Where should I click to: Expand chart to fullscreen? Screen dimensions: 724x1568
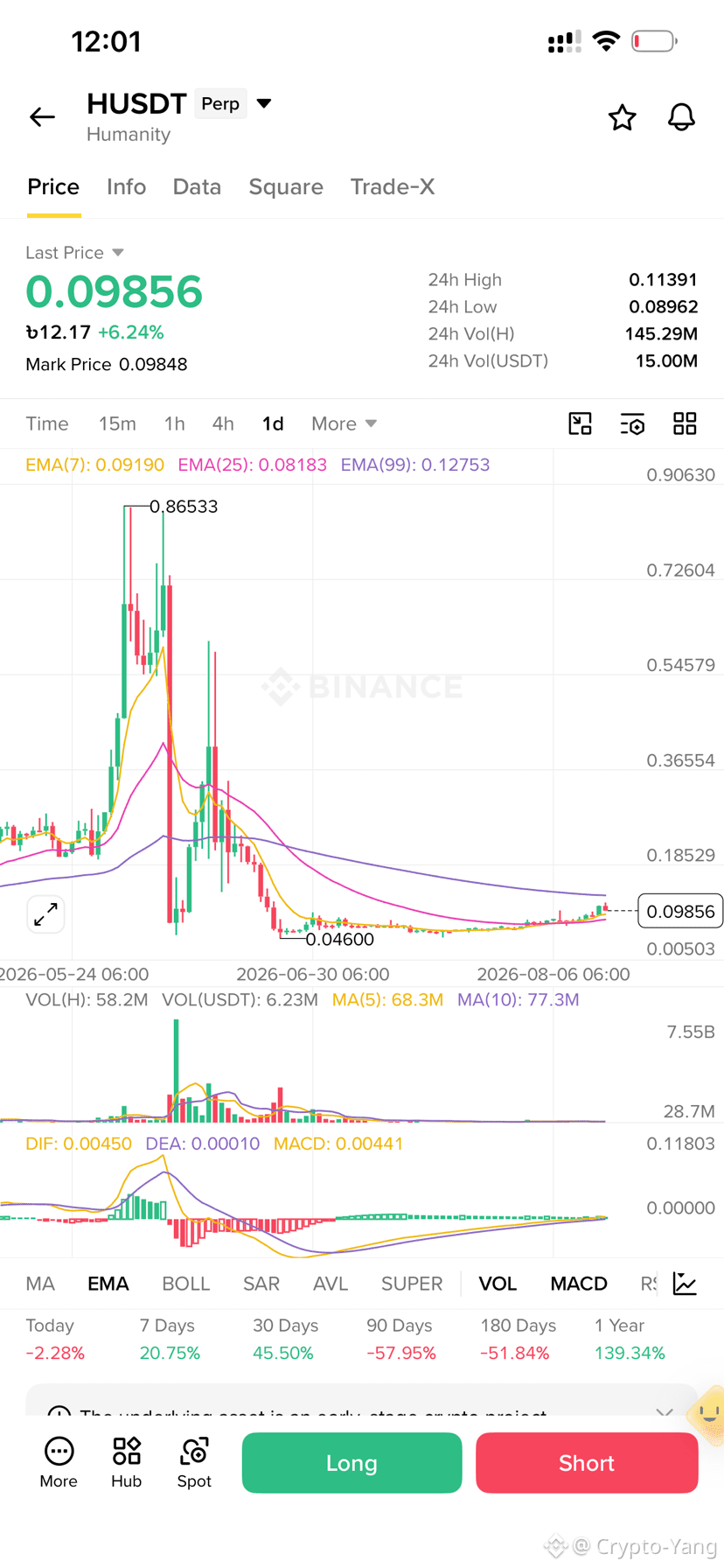click(45, 914)
